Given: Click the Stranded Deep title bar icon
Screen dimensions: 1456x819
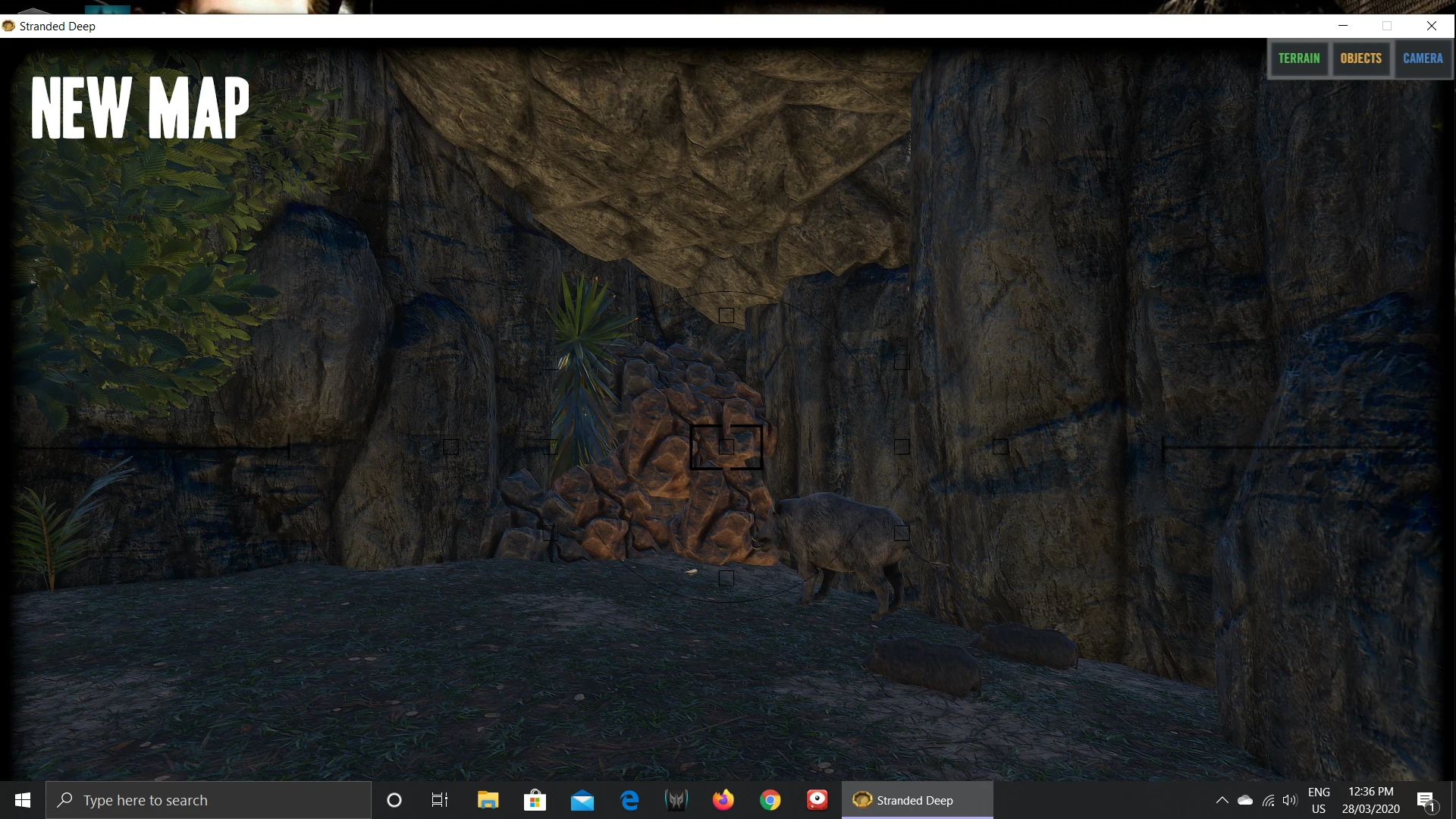Looking at the screenshot, I should pos(9,26).
